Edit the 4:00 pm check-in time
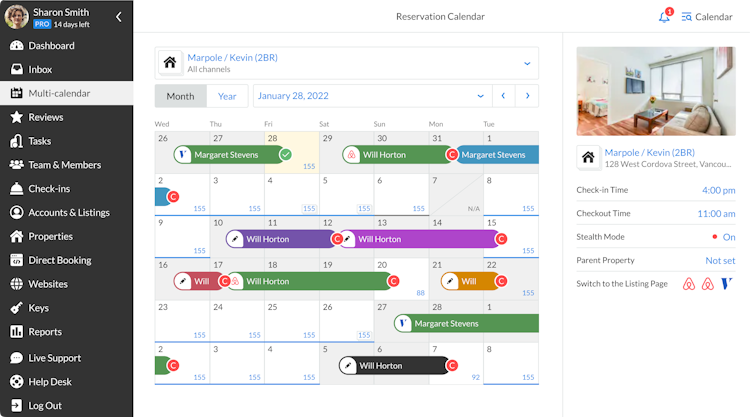The width and height of the screenshot is (750, 417). click(x=718, y=190)
